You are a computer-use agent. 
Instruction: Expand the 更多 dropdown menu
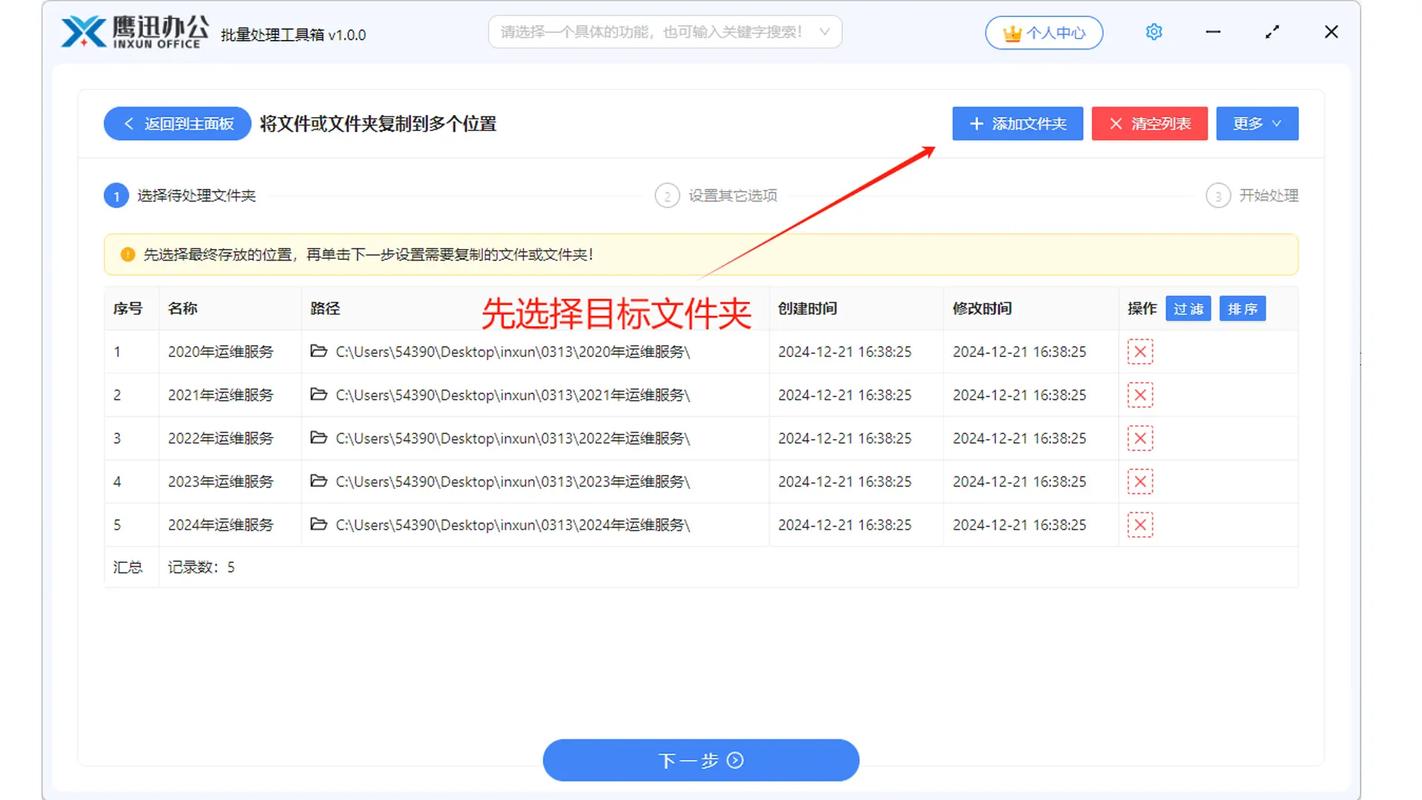[1257, 123]
